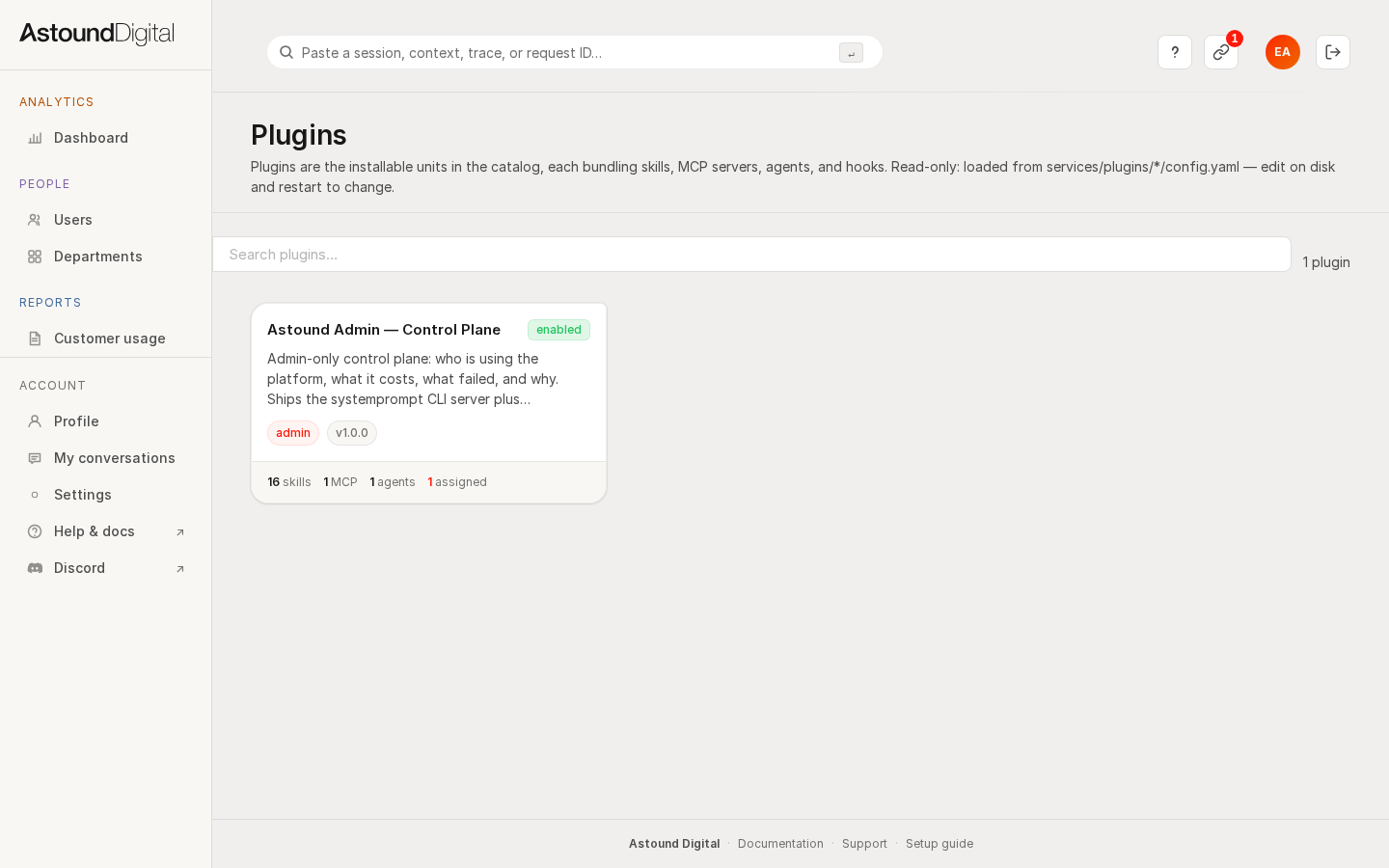Click Astound Digital in the footer
1389x868 pixels.
click(x=674, y=844)
